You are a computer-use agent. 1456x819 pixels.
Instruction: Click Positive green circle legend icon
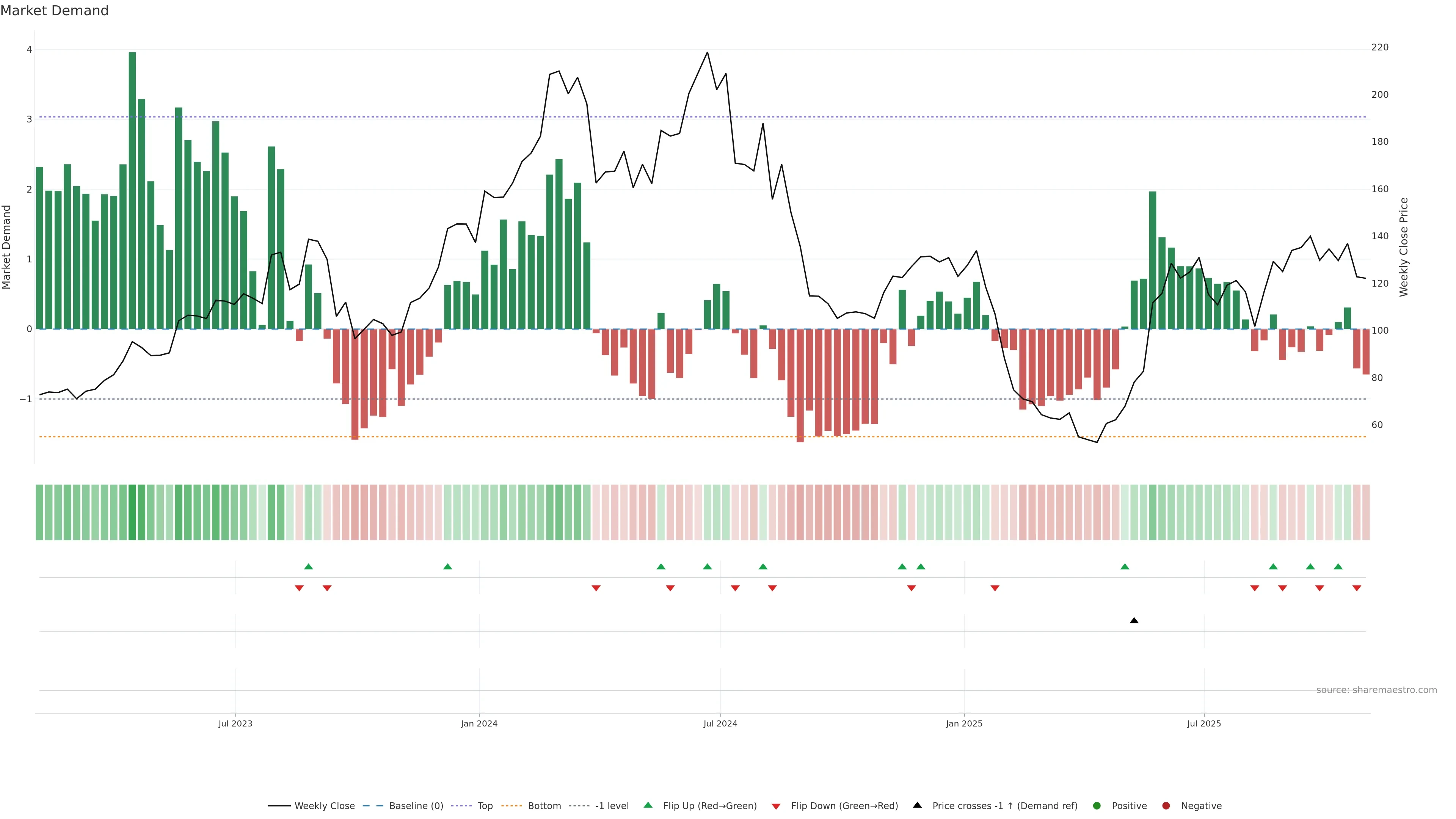pyautogui.click(x=1097, y=806)
